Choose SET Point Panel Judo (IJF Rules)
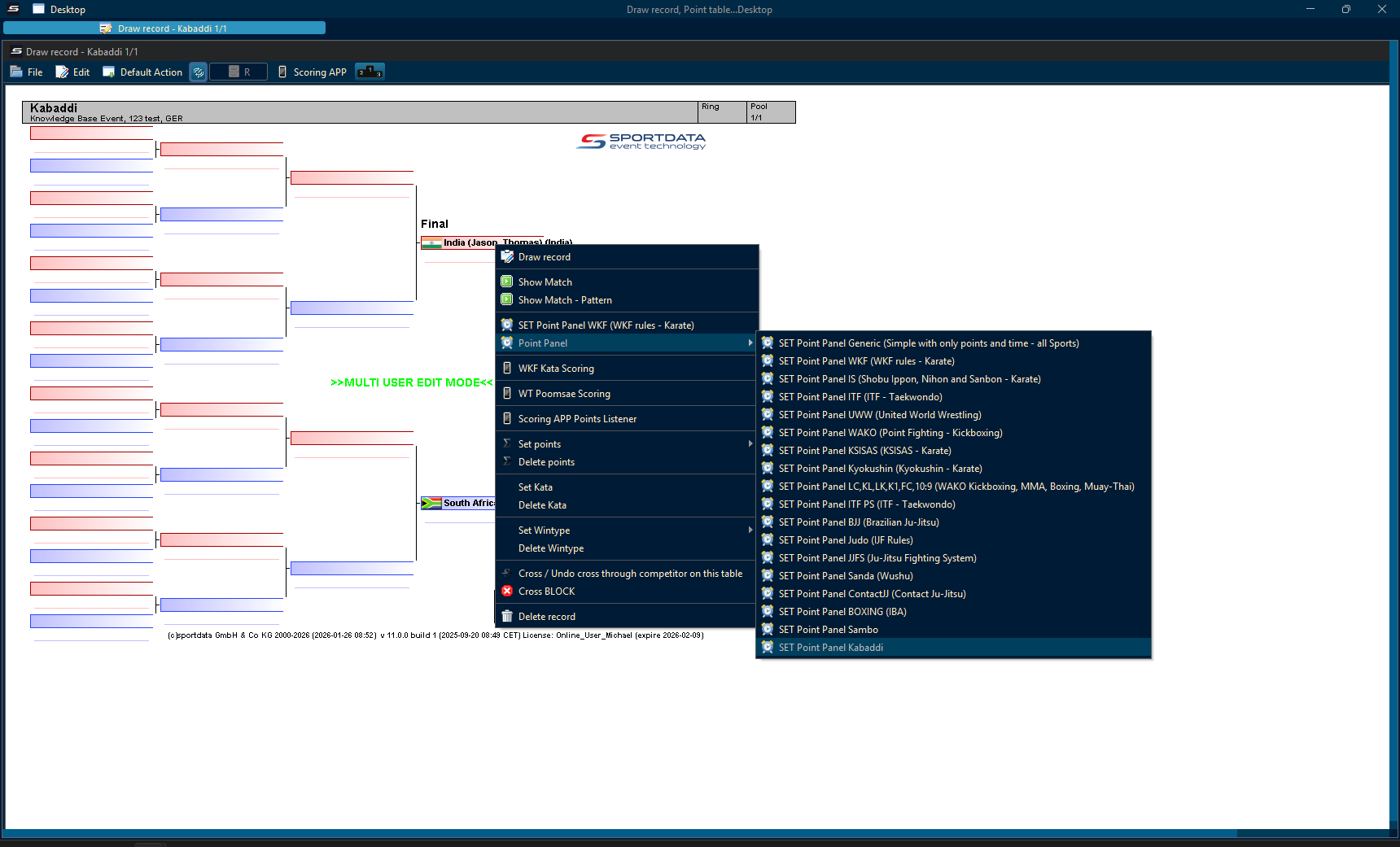The height and width of the screenshot is (847, 1400). point(845,540)
